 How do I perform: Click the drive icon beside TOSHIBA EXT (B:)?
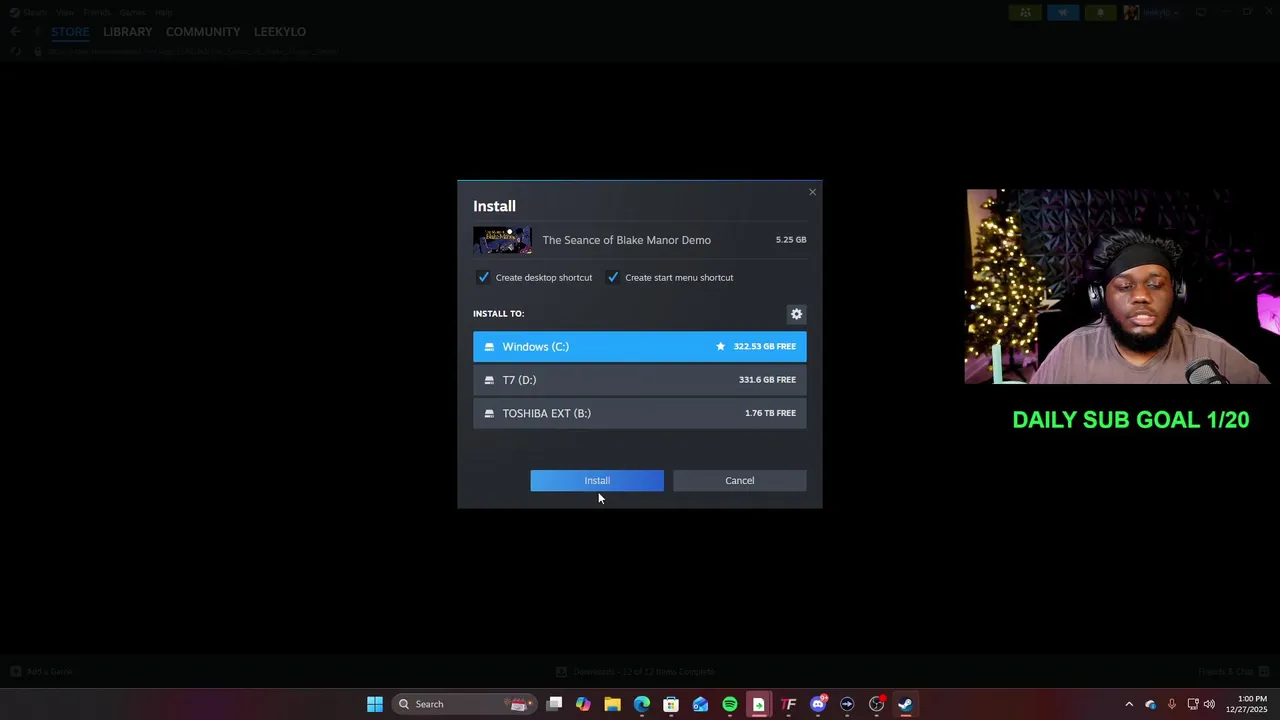coord(489,413)
